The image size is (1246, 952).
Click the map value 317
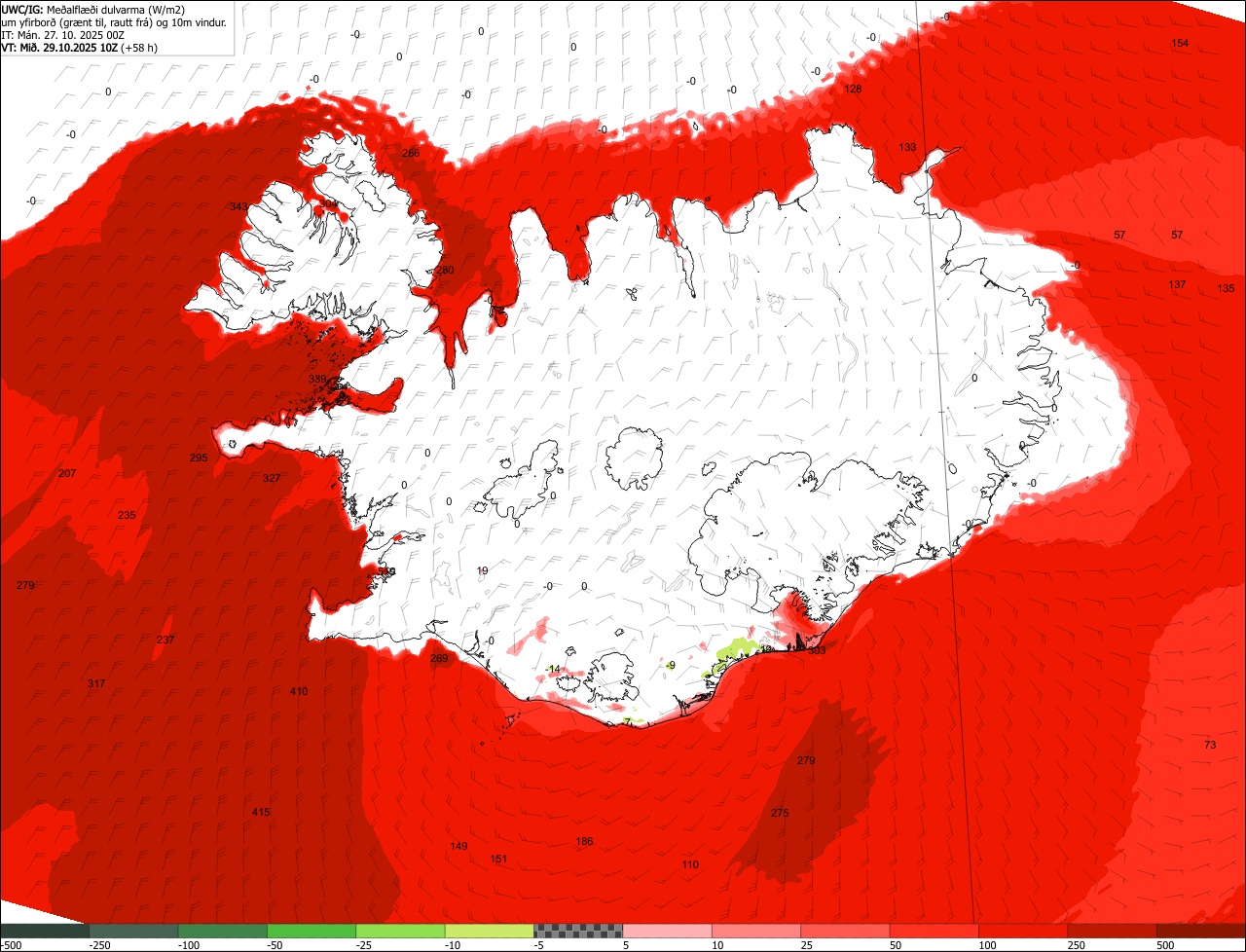point(96,683)
